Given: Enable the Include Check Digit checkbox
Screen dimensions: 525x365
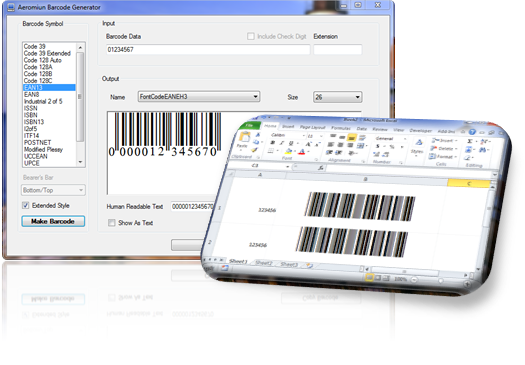Looking at the screenshot, I should pos(251,36).
